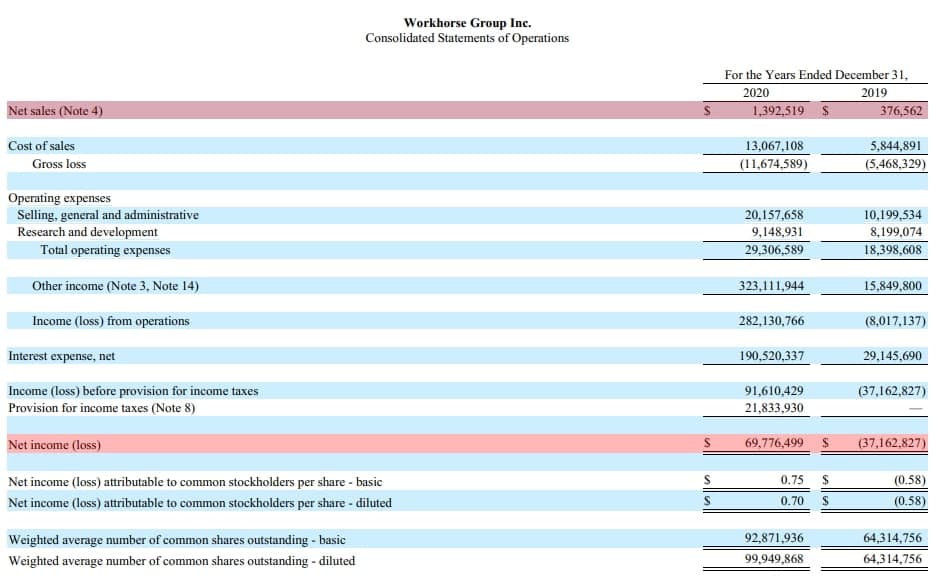Click 'Selling, general and administrative' label

click(108, 215)
